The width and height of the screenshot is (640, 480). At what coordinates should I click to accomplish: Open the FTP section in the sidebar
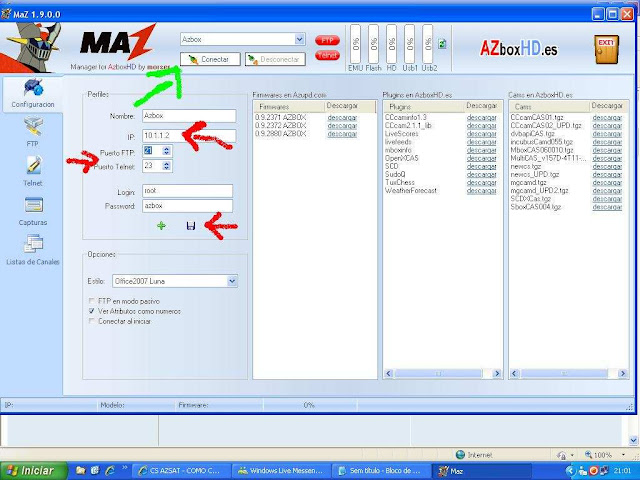click(33, 131)
